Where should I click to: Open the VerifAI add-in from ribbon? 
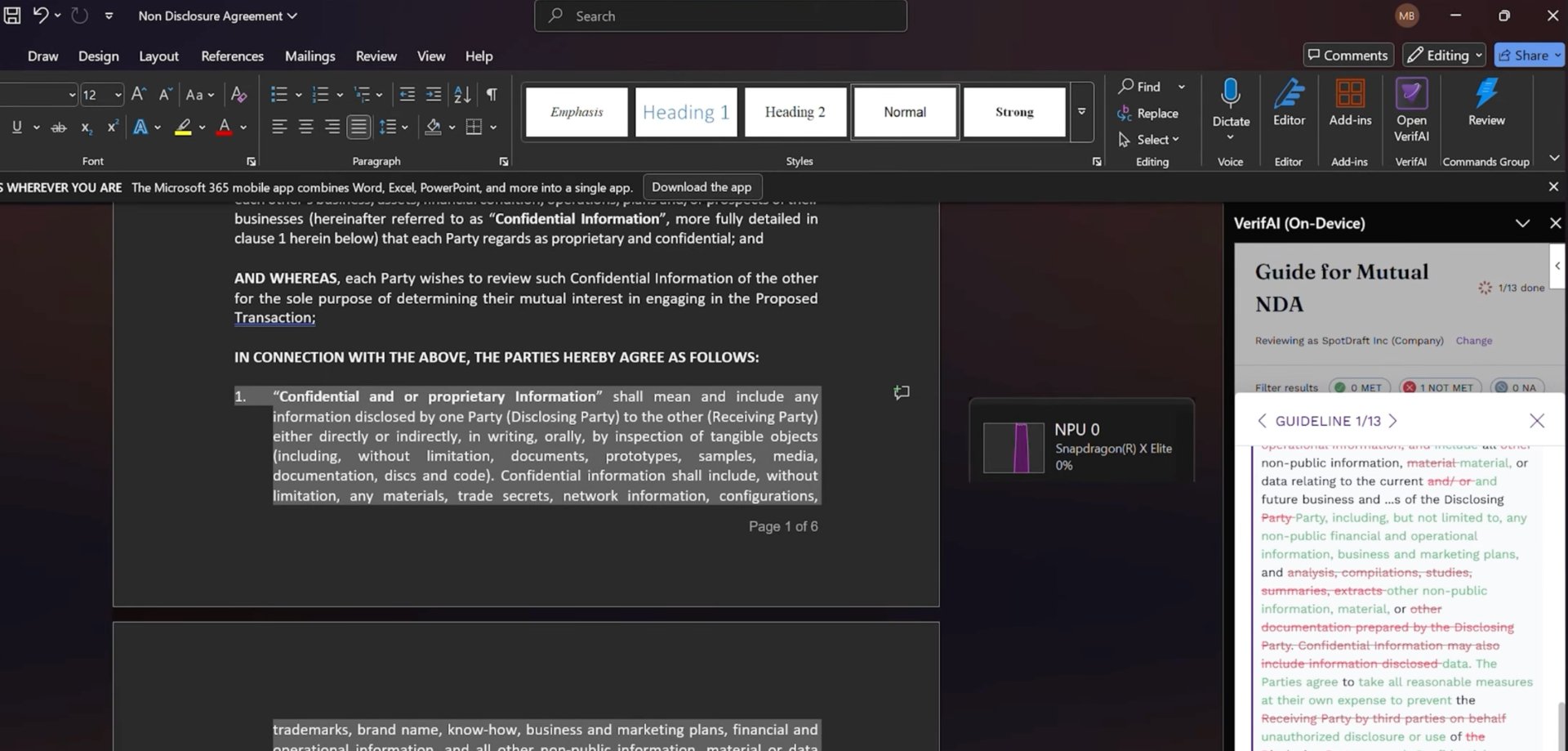point(1410,110)
